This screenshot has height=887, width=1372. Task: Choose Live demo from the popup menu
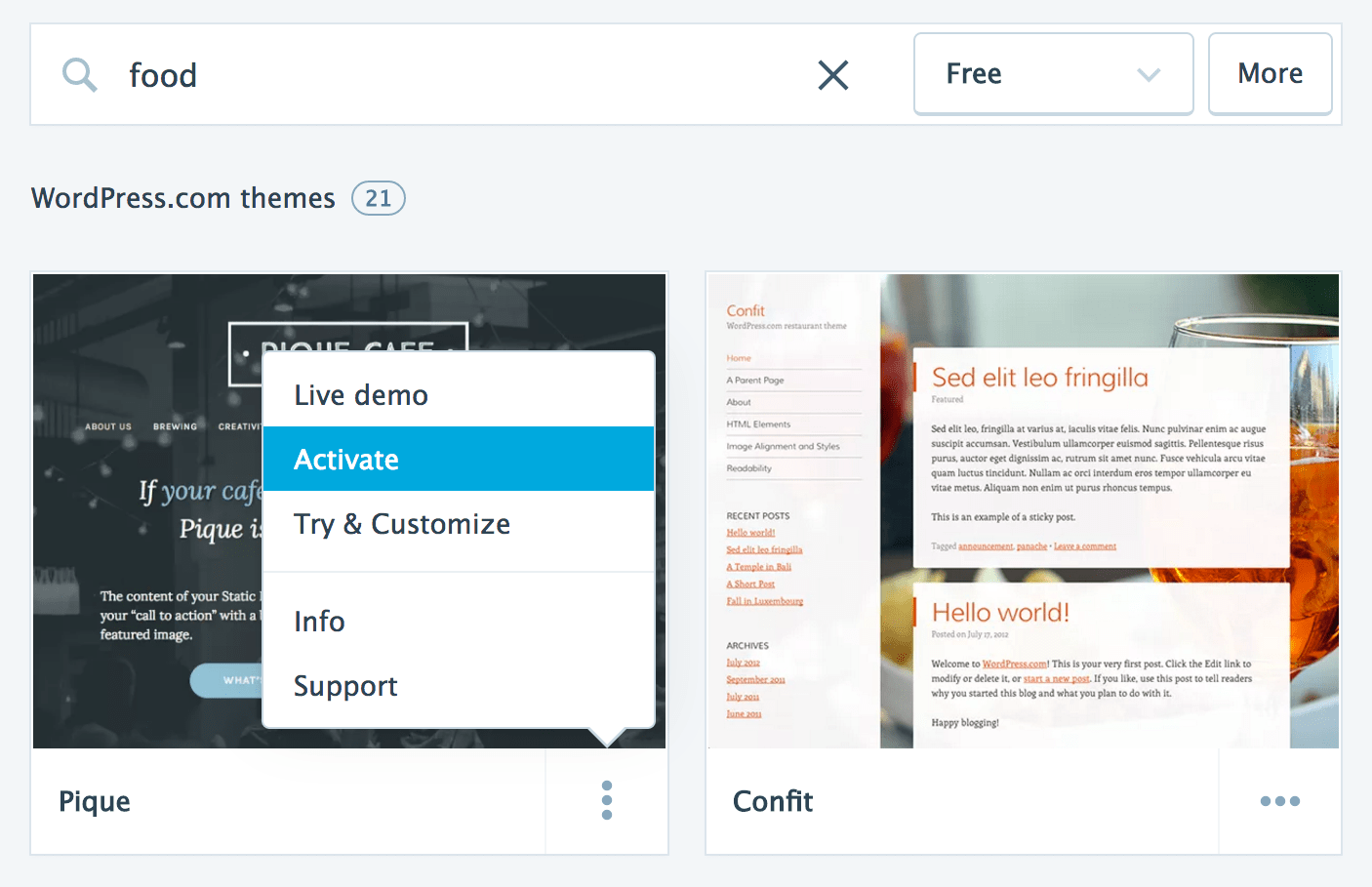(x=361, y=395)
